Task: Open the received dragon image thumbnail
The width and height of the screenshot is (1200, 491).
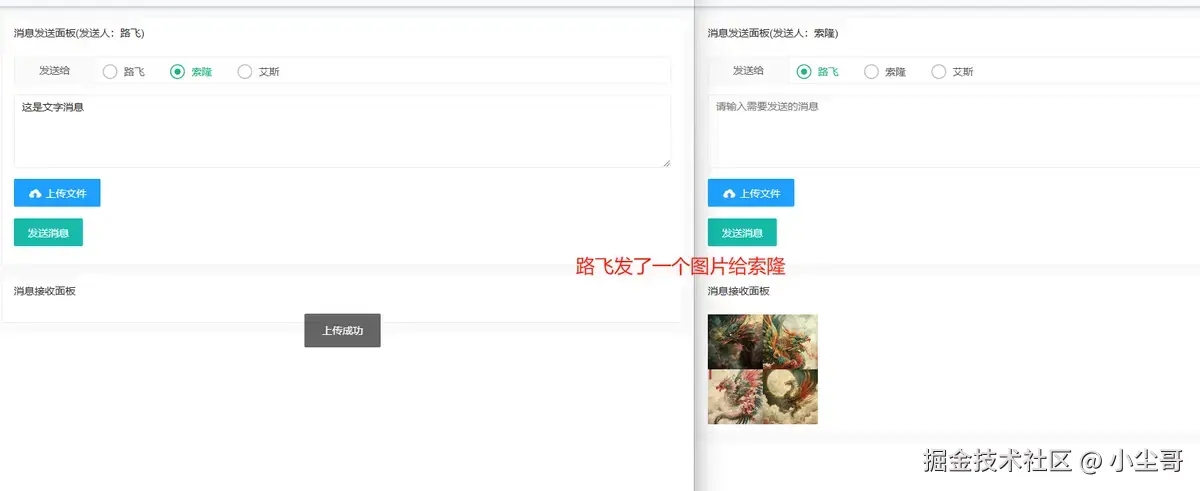Action: [x=763, y=369]
